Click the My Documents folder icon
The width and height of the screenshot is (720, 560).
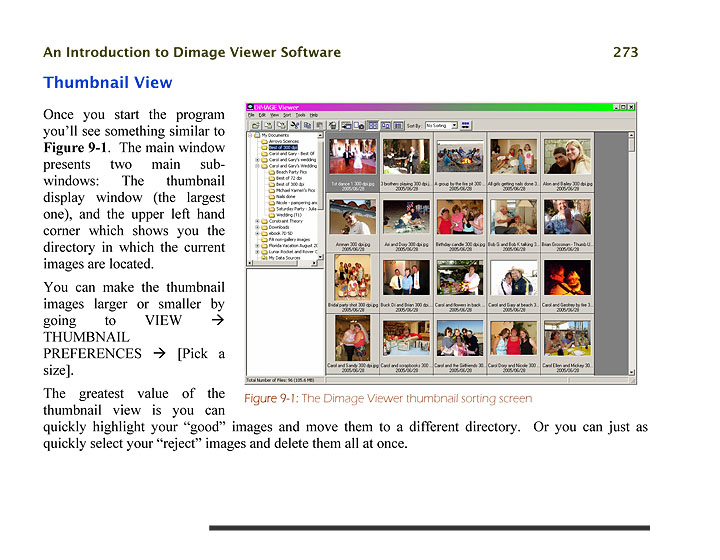coord(257,135)
